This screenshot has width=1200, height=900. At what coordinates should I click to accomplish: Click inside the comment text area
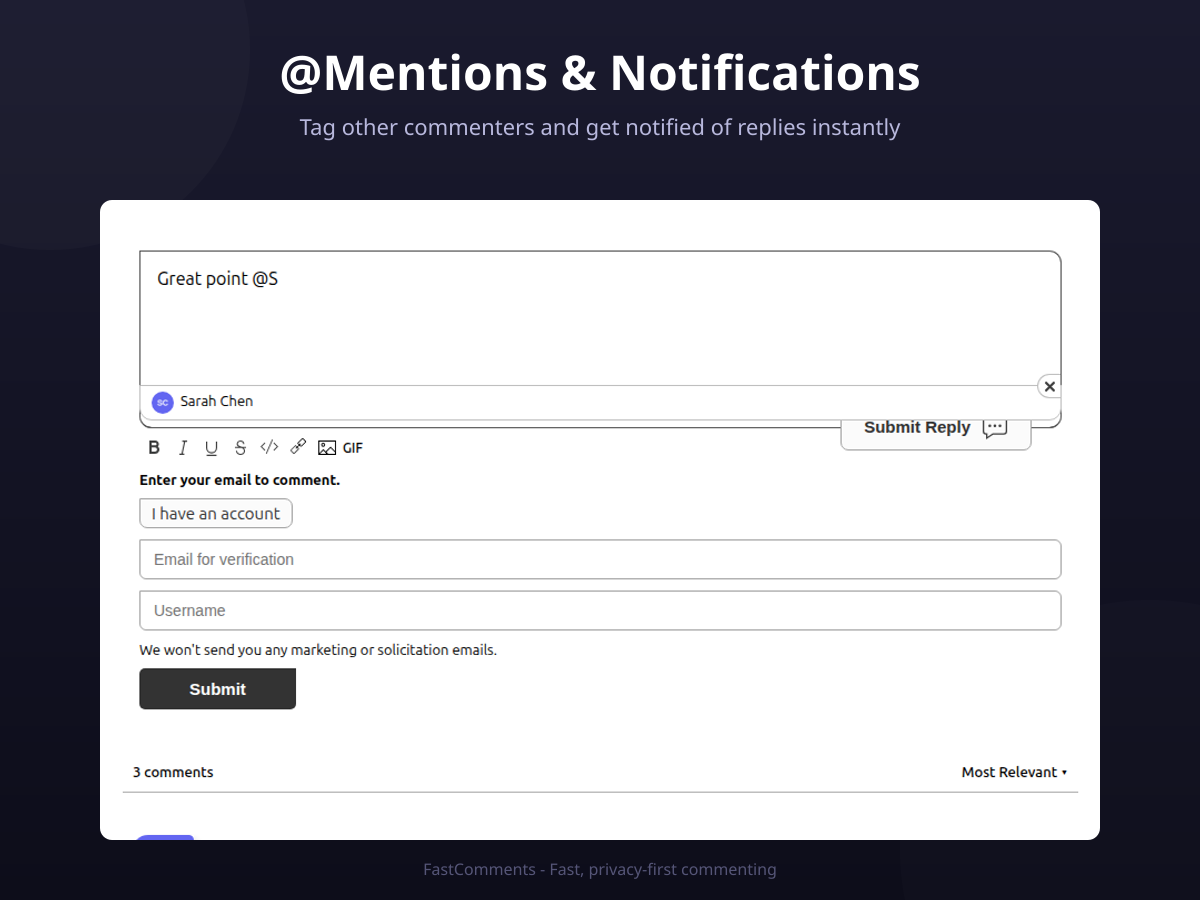tap(600, 318)
